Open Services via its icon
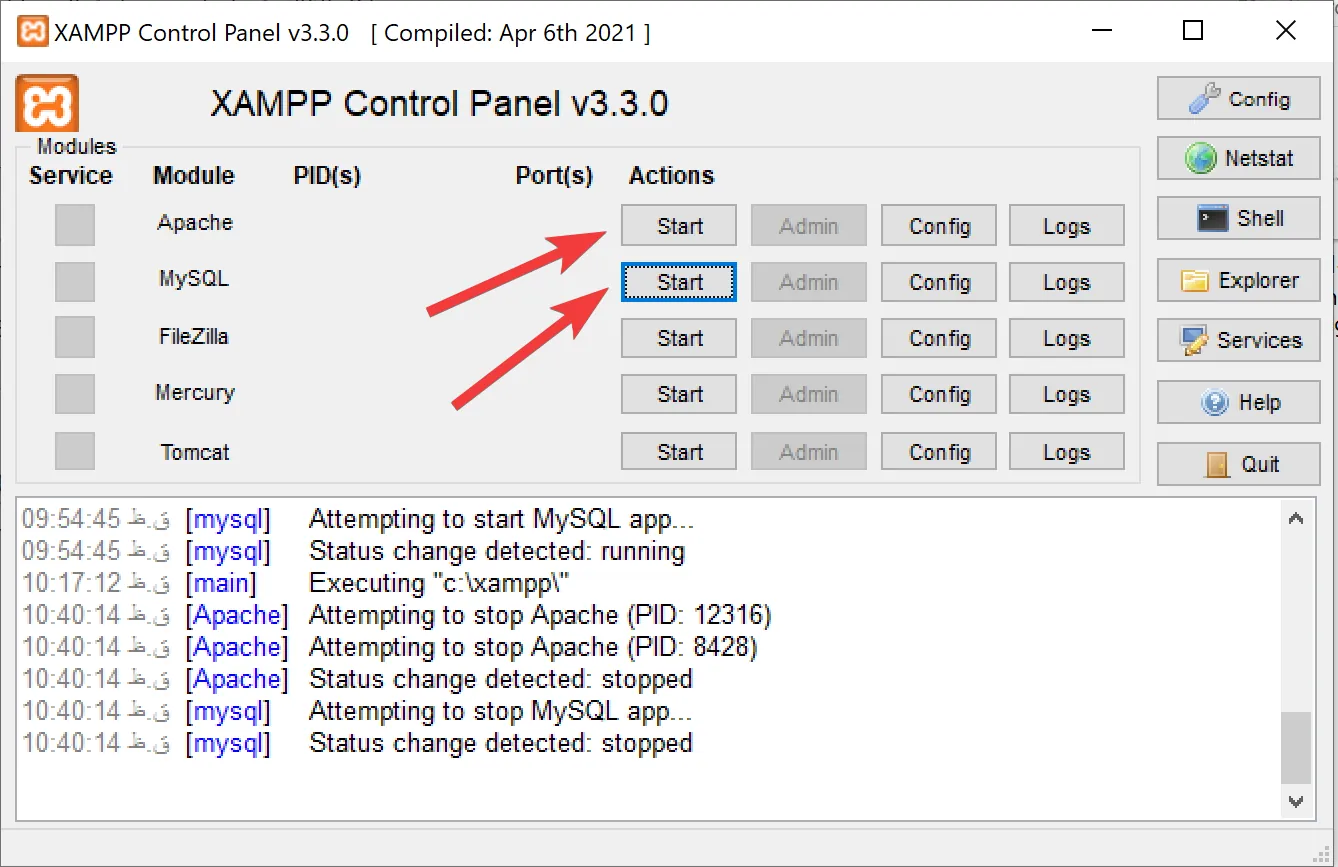This screenshot has height=867, width=1338. [x=1238, y=340]
